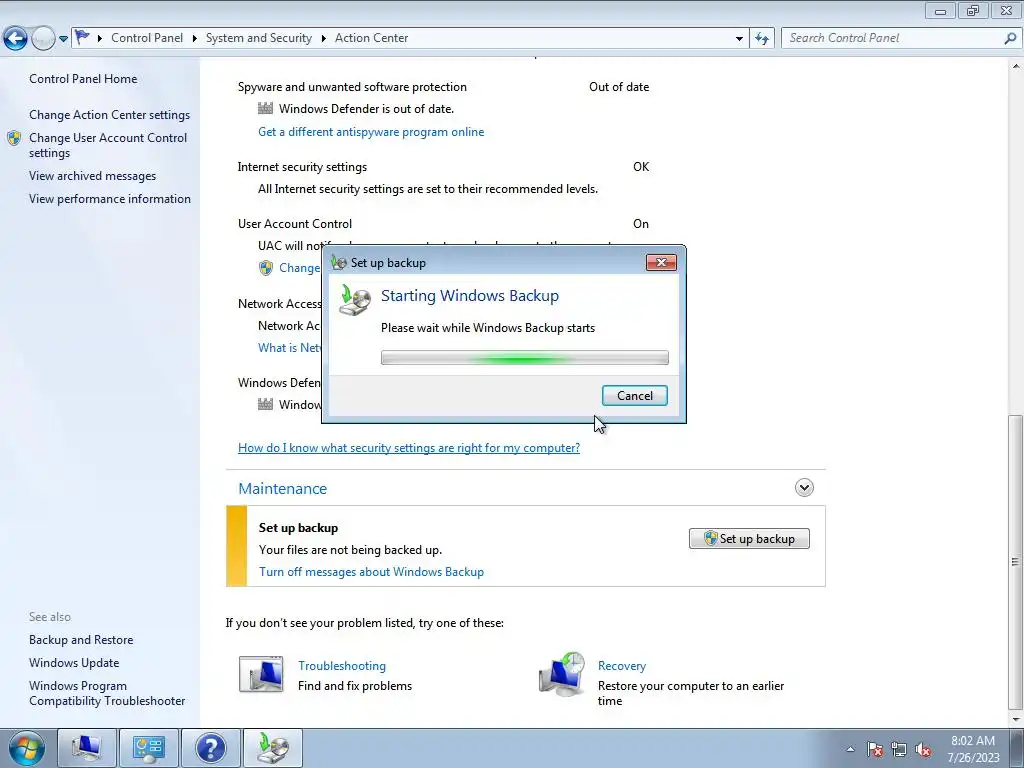The width and height of the screenshot is (1024, 768).
Task: Open the Troubleshooting link
Action: click(342, 665)
